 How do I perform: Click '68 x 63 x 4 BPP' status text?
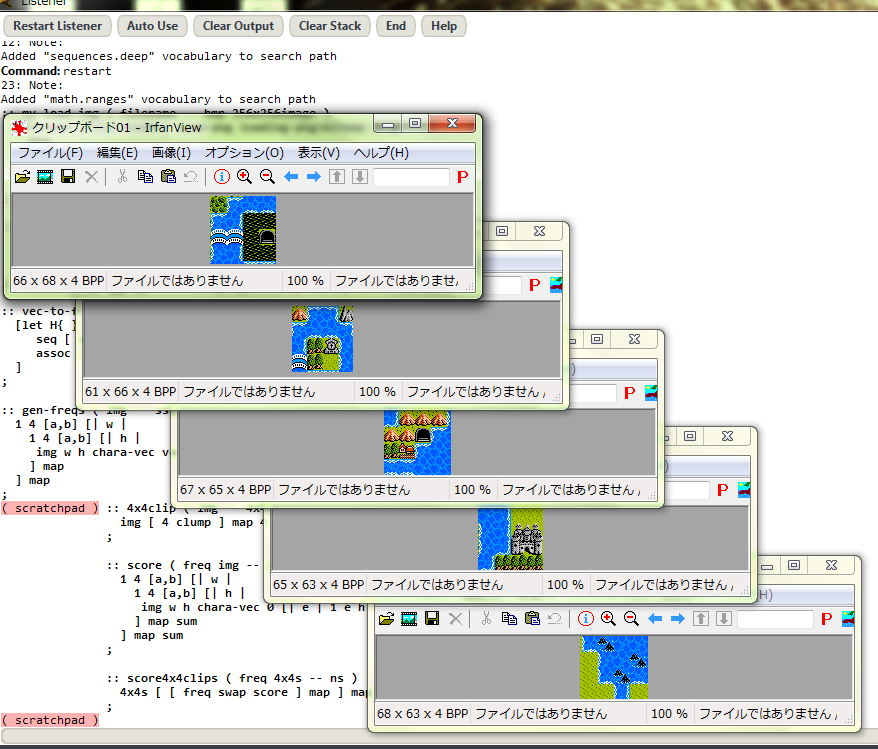(x=422, y=713)
